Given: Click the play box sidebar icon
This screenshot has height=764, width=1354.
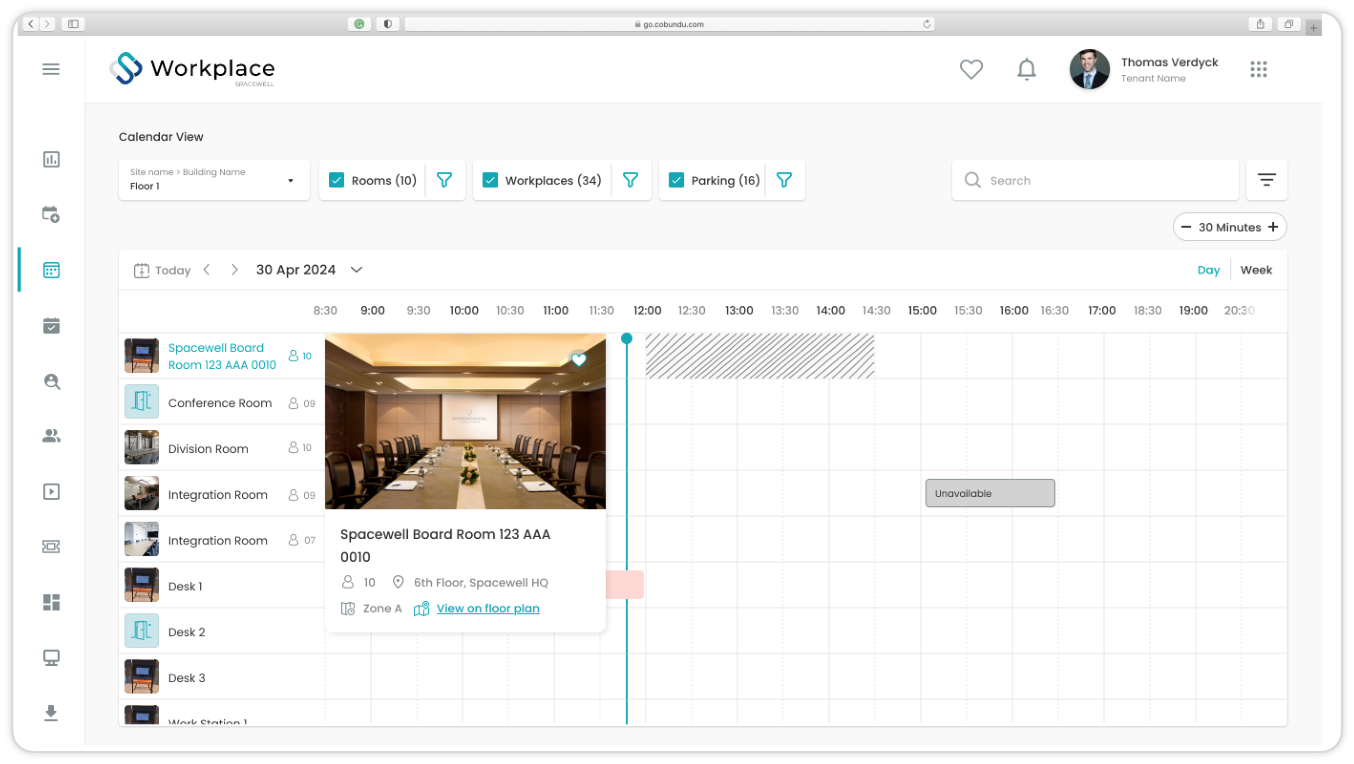Looking at the screenshot, I should click(52, 492).
